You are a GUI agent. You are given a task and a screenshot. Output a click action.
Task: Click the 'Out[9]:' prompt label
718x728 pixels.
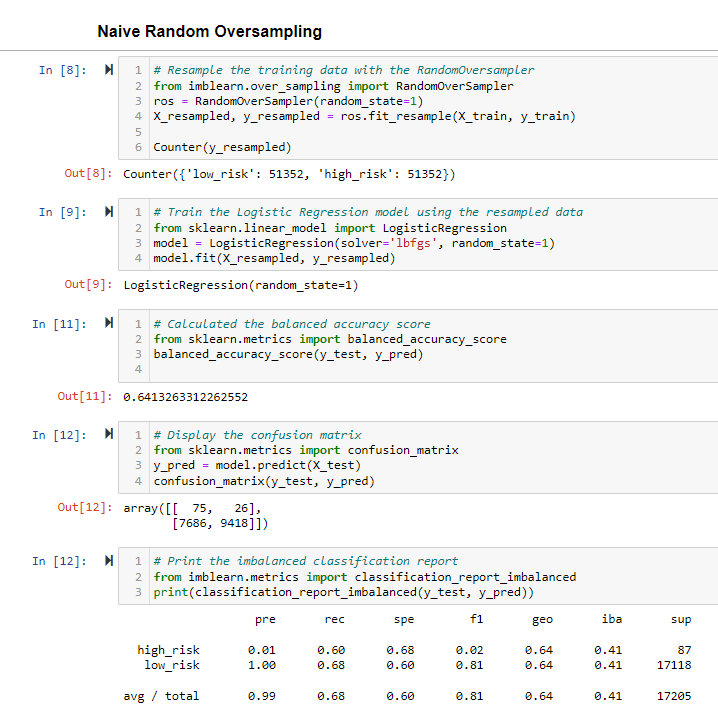(88, 284)
